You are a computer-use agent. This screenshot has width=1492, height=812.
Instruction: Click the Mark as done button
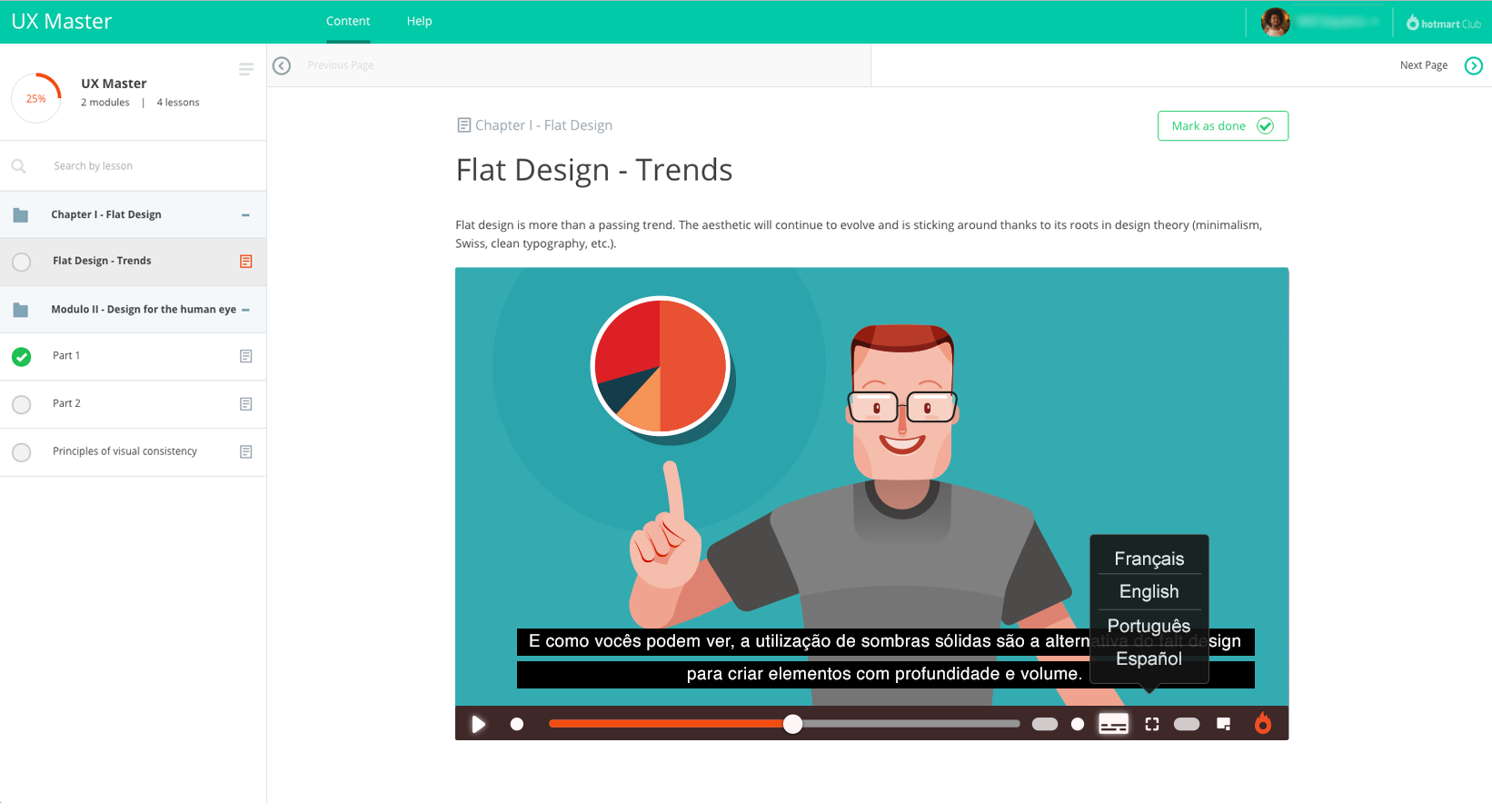[x=1223, y=126]
